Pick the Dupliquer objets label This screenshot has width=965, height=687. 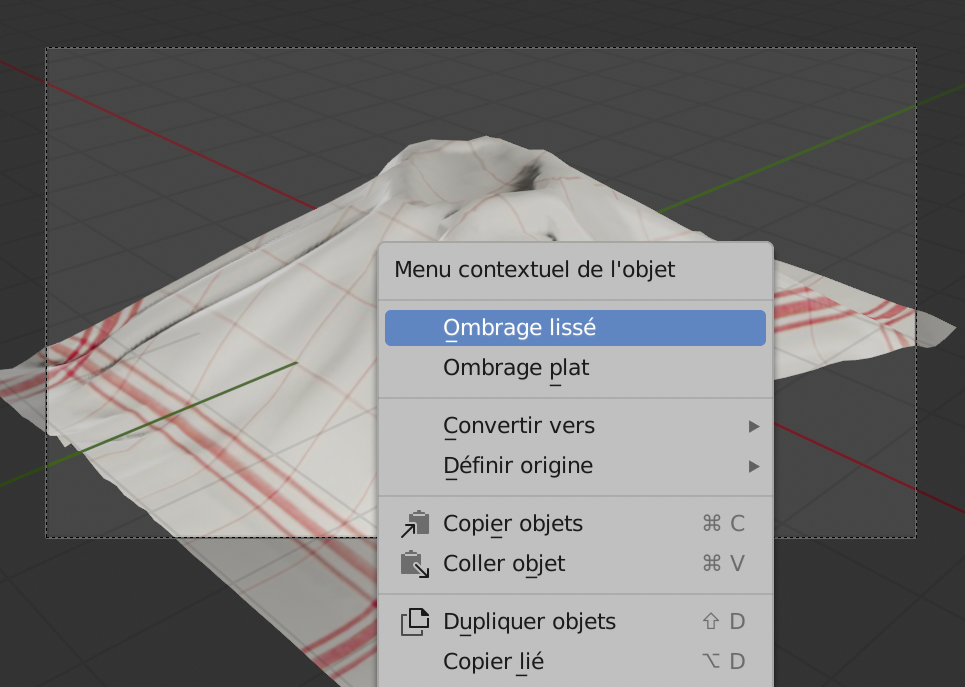(529, 622)
